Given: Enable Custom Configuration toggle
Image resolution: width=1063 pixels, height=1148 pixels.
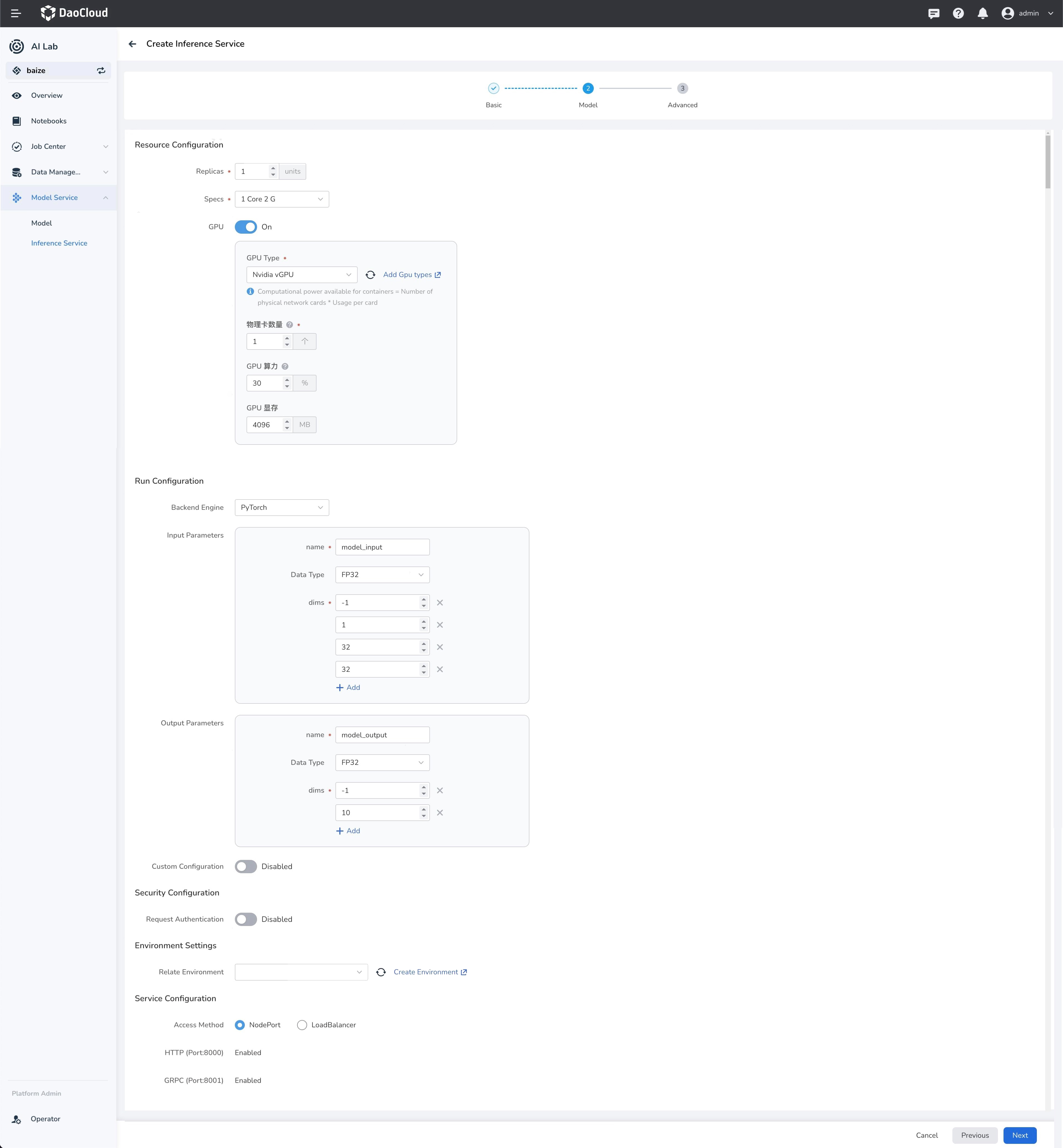Looking at the screenshot, I should pos(246,866).
